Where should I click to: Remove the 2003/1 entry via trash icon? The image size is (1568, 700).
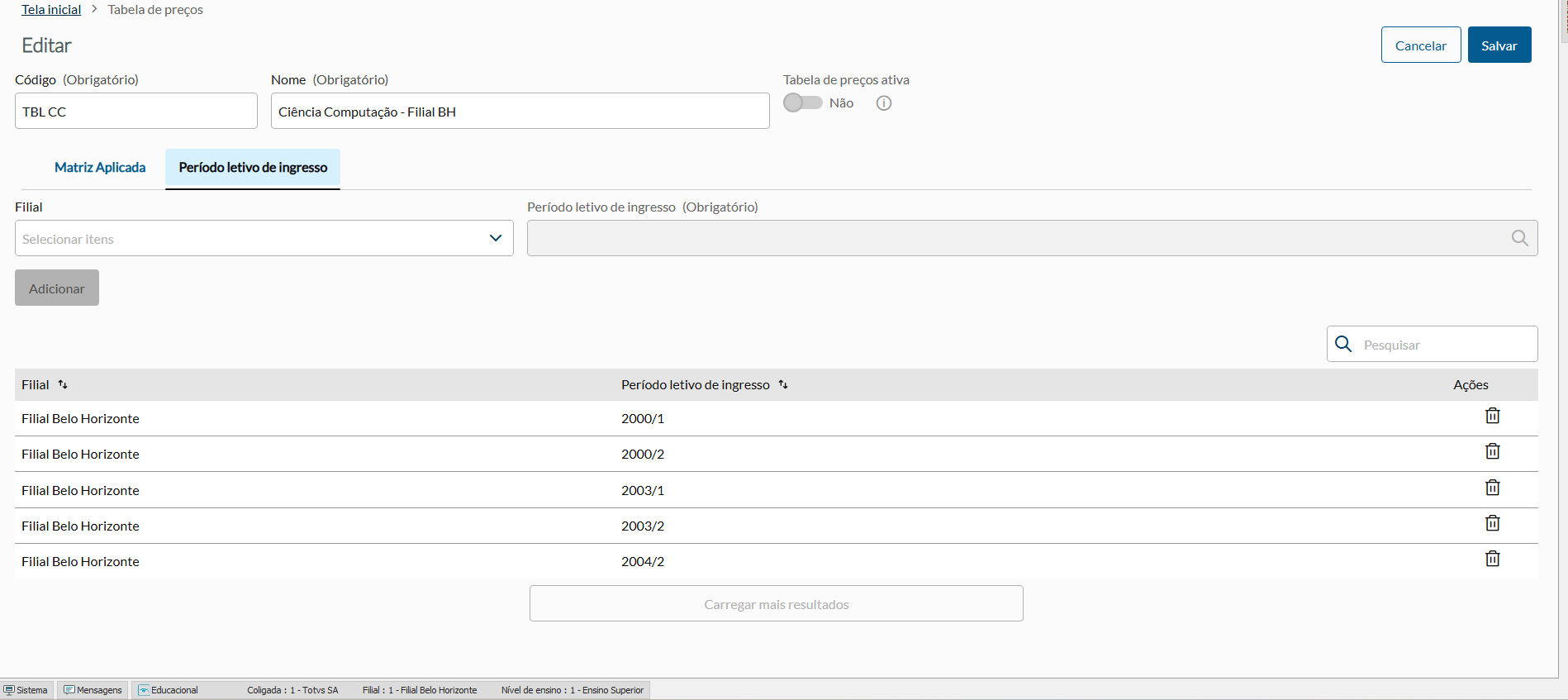click(1492, 488)
